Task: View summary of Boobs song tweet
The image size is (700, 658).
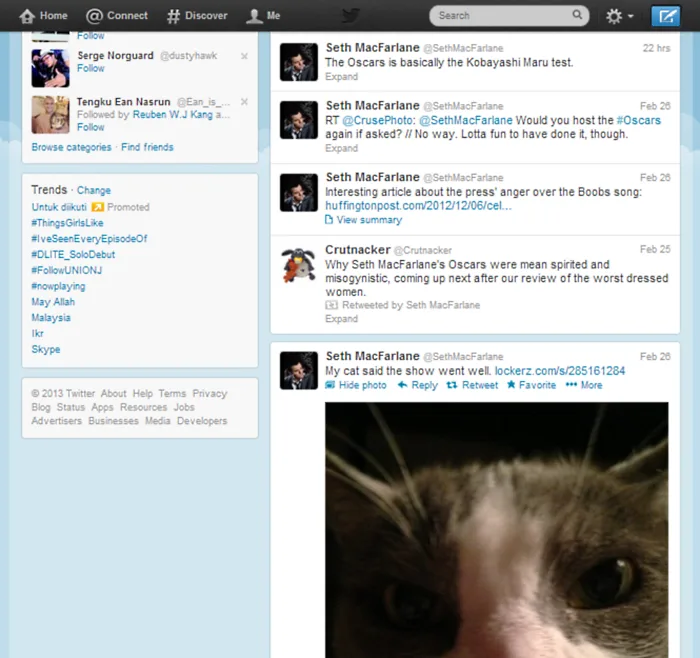Action: [x=364, y=220]
